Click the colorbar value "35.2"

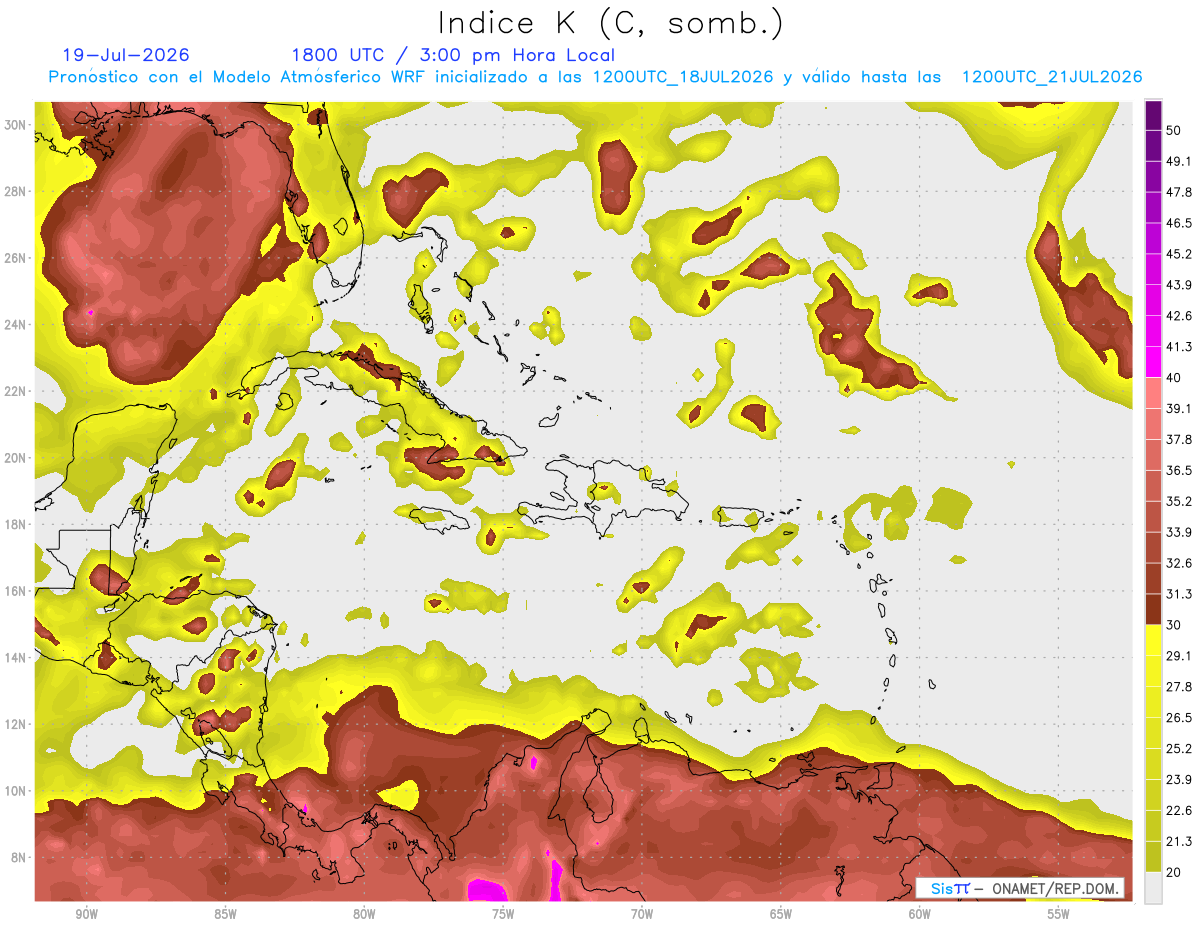coord(1180,501)
